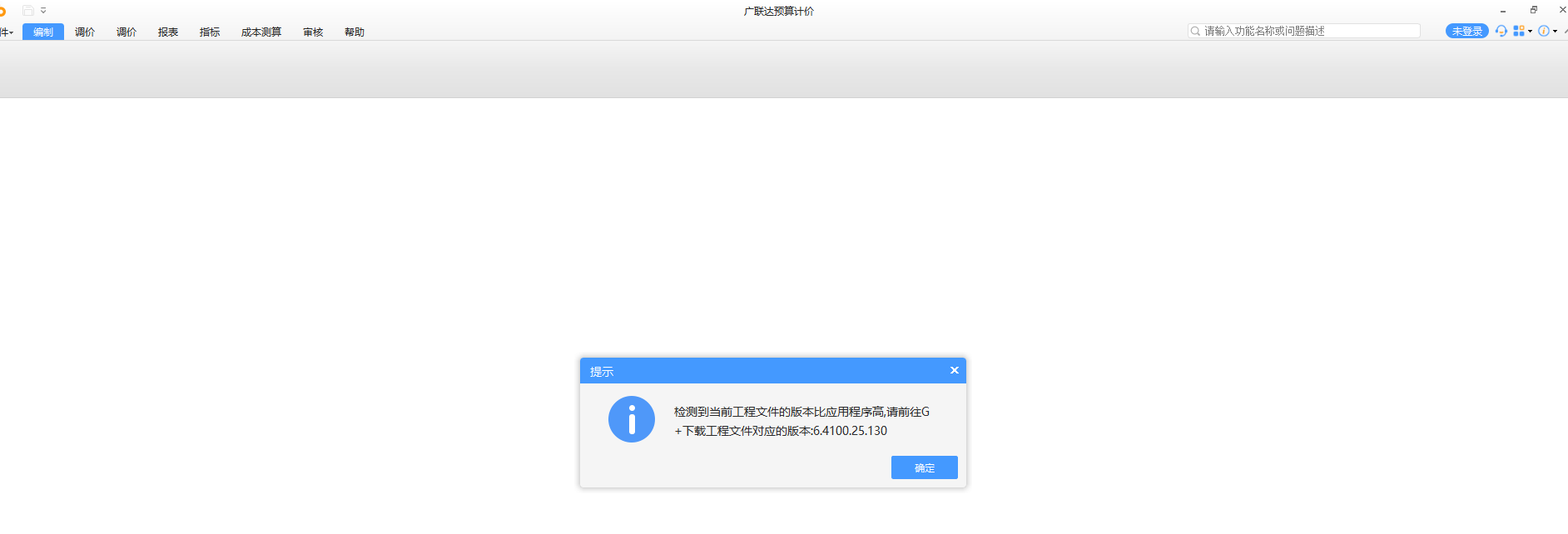Screen dimensions: 1568x534
Task: Click the 广联达预算计价 window title
Action: tap(779, 11)
